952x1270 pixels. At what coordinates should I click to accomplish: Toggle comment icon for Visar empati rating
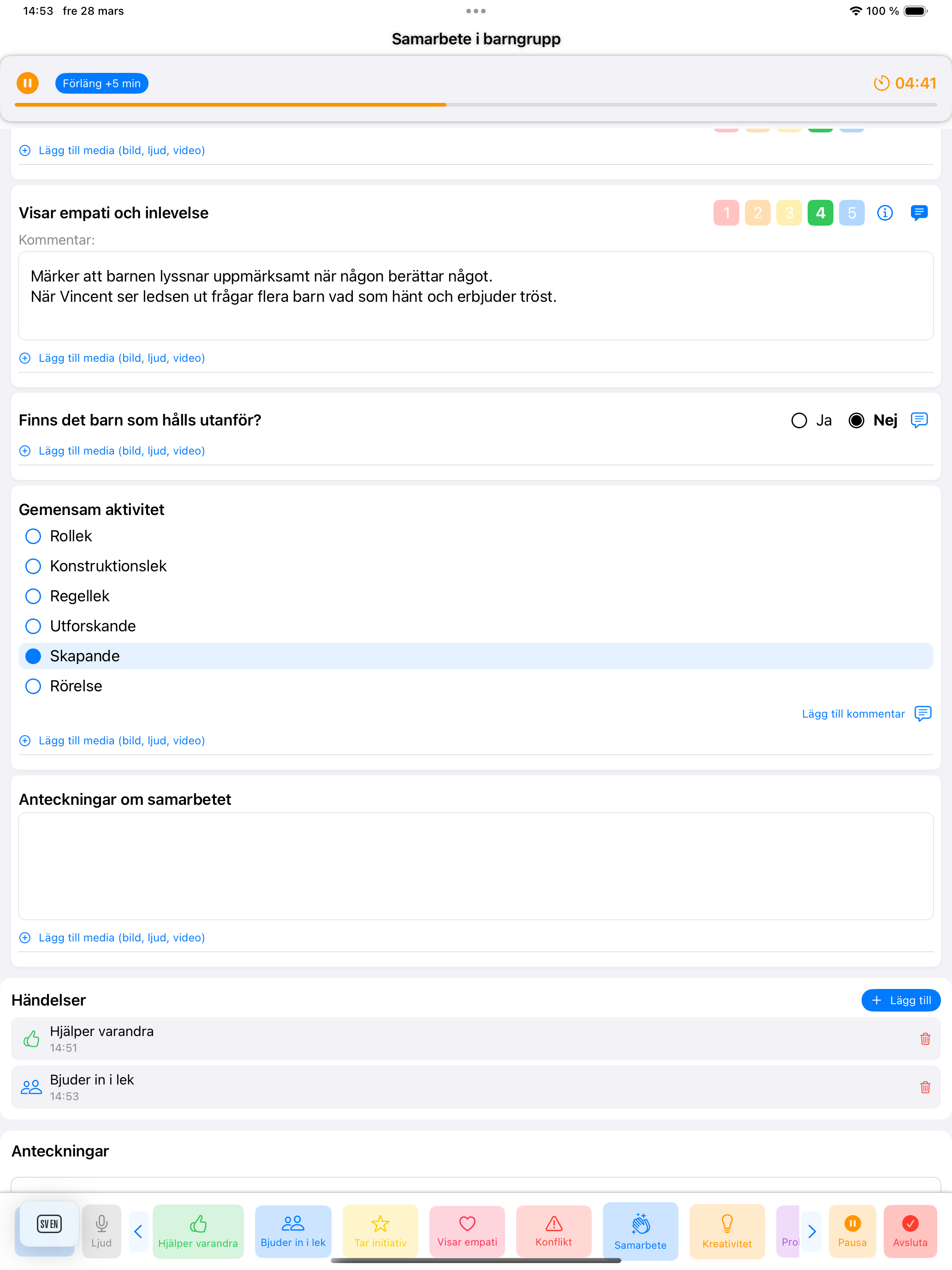click(919, 213)
